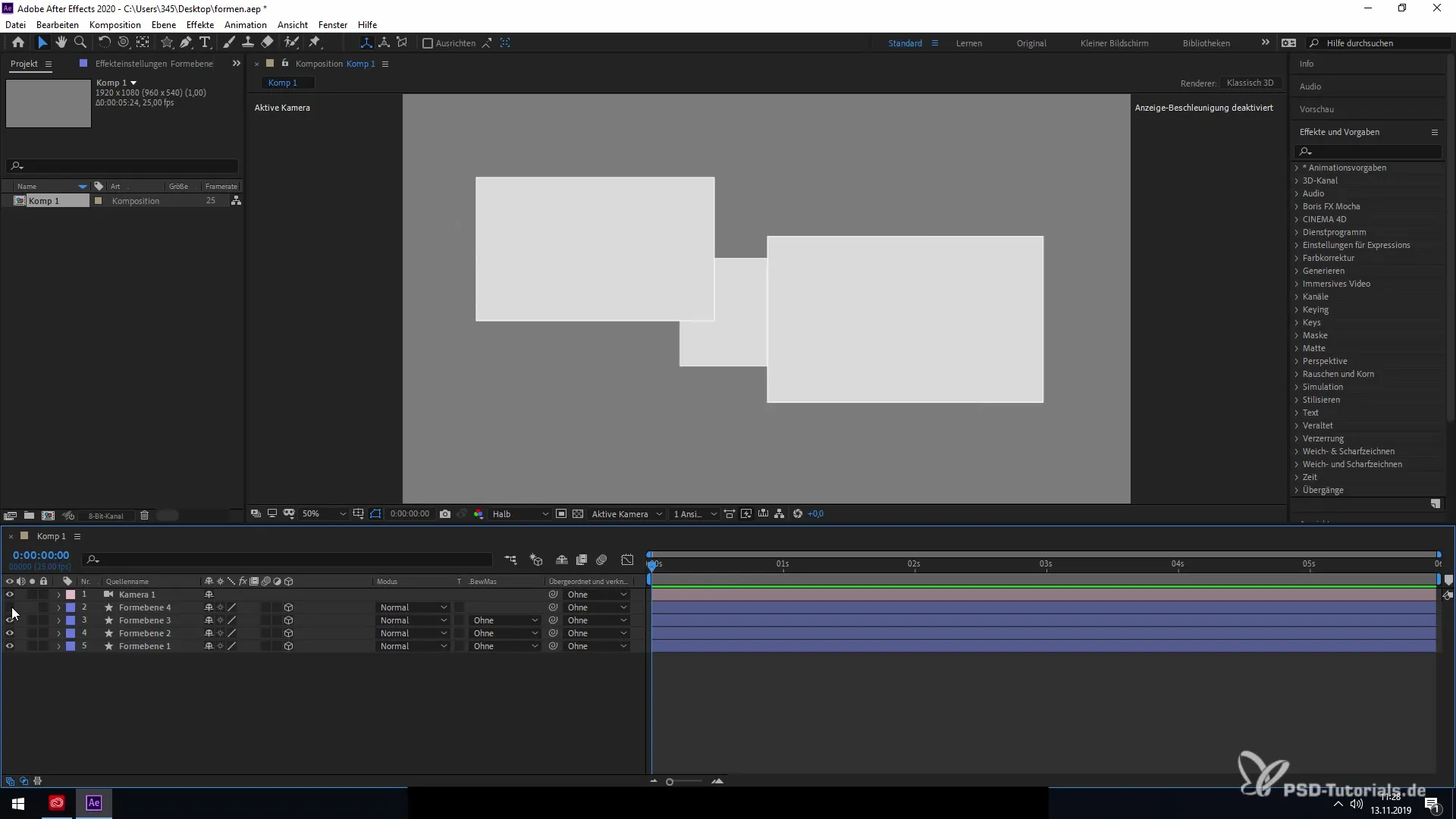Open the Klassisch 3D renderer button
This screenshot has height=819, width=1456.
coord(1250,83)
